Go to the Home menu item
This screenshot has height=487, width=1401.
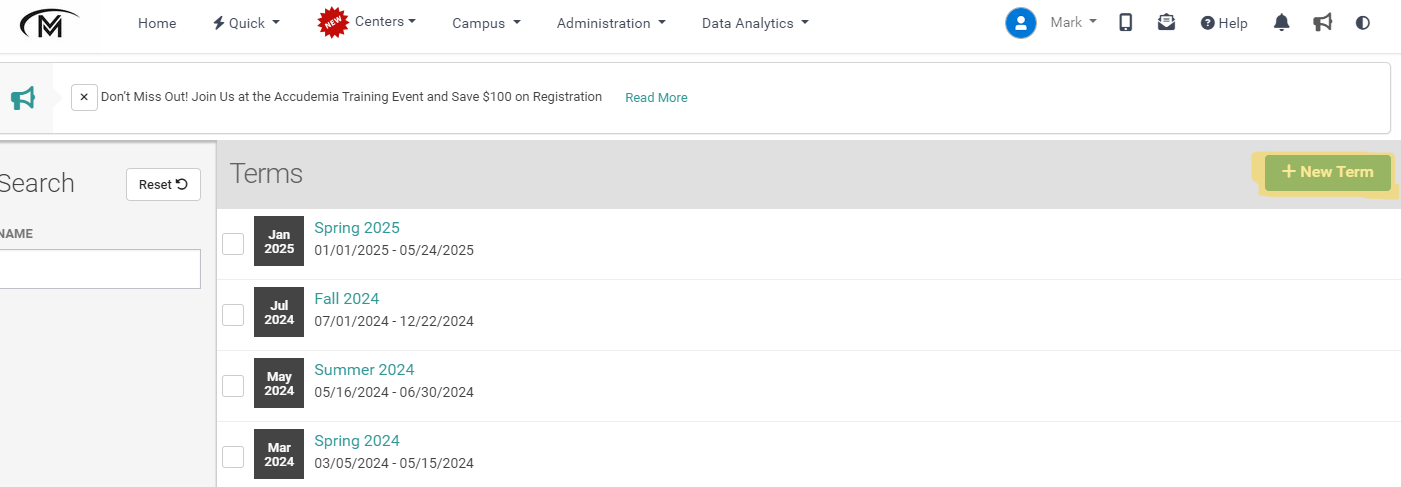[157, 23]
